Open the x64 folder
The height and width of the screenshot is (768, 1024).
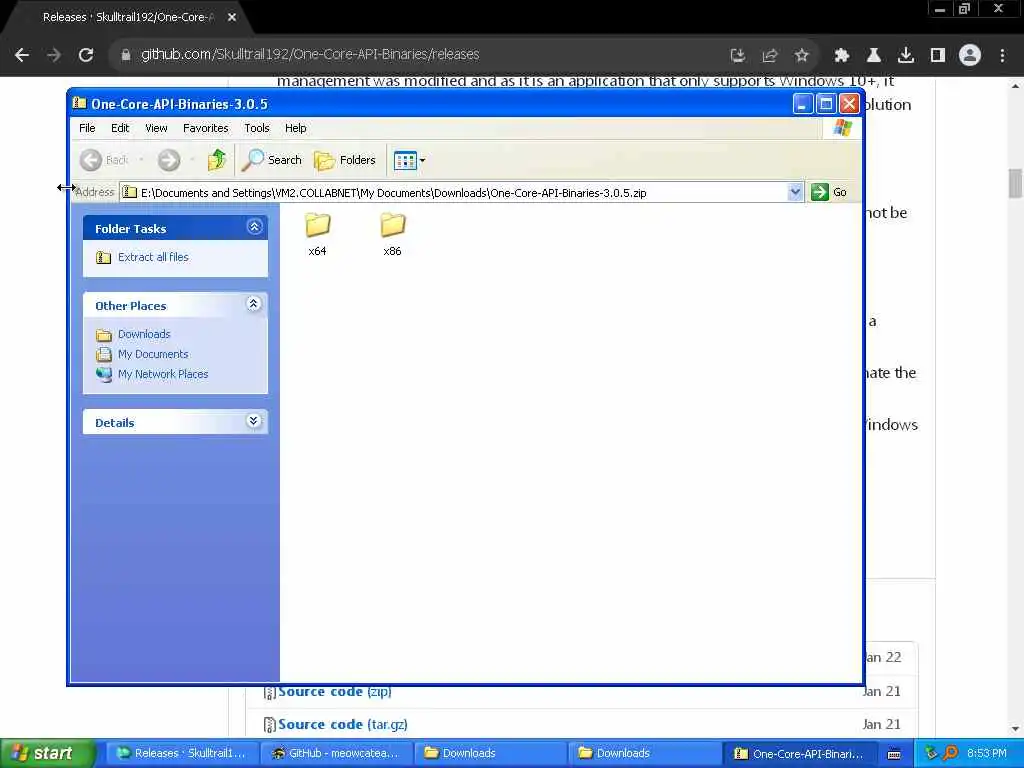317,234
